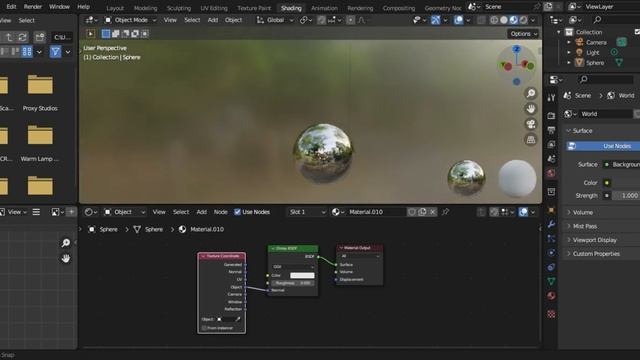Toggle node editor overlay button
This screenshot has height=360, width=640.
523,212
